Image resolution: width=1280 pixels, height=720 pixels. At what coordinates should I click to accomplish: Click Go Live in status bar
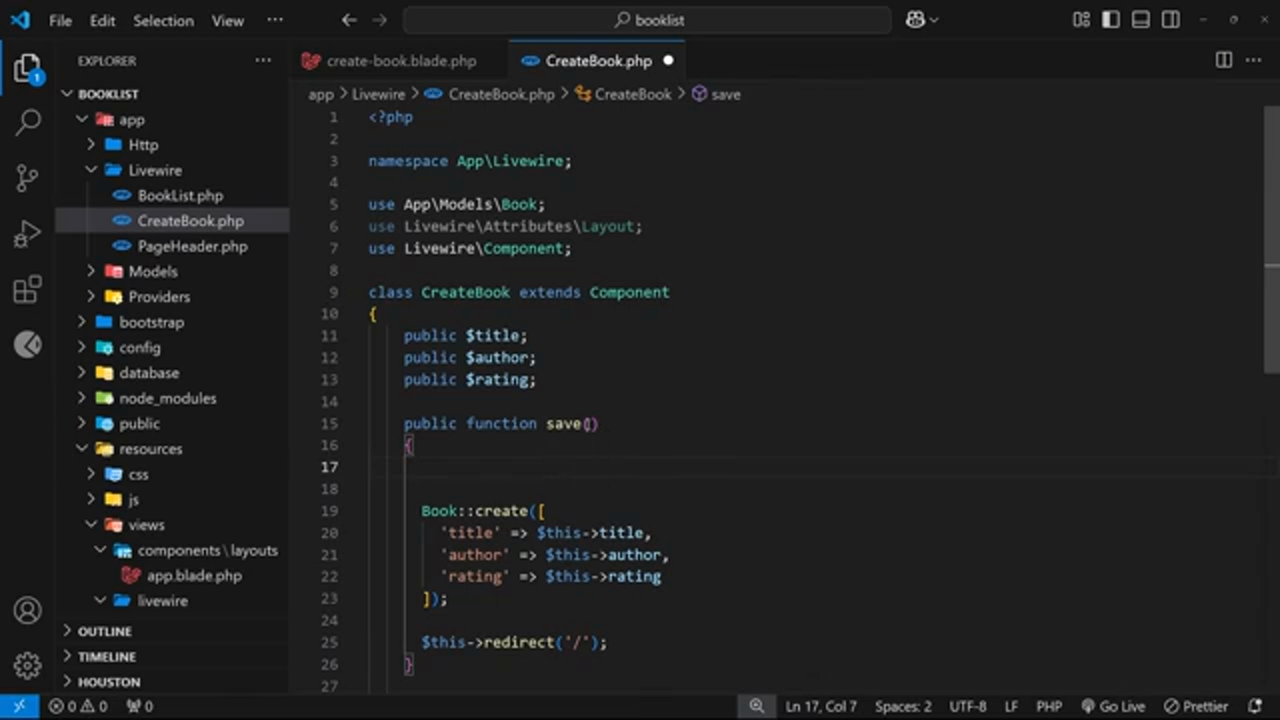click(x=1112, y=706)
